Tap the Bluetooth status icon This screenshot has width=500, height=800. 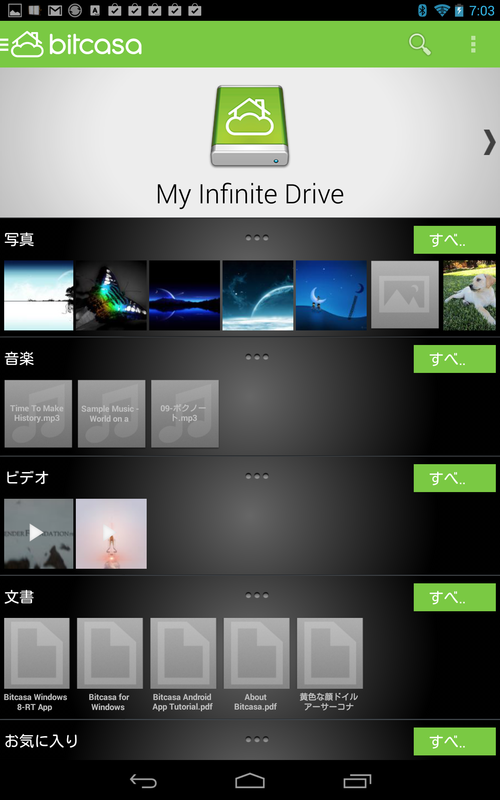pos(422,10)
